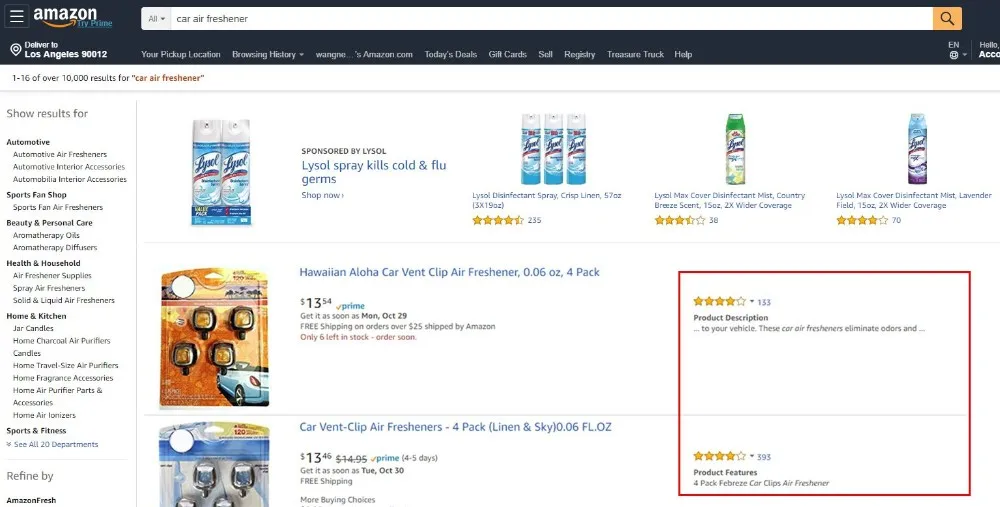Filter by Sports Fan Air Fresheners
This screenshot has height=507, width=1000.
pyautogui.click(x=57, y=207)
